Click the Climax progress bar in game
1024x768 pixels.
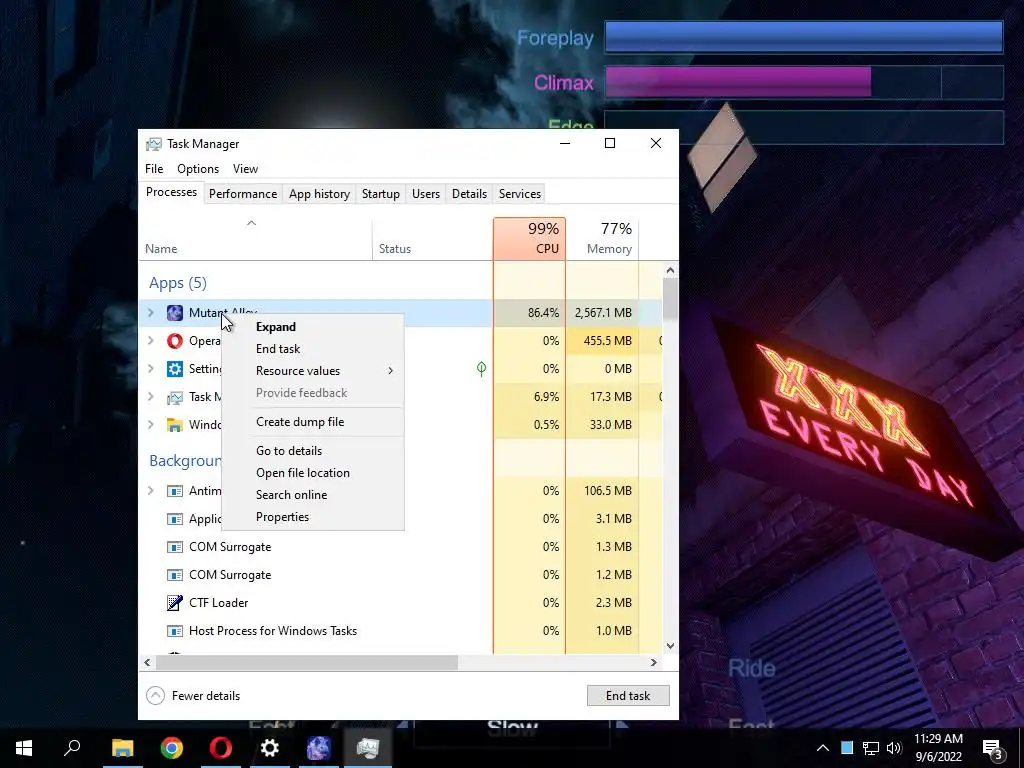pyautogui.click(x=804, y=82)
